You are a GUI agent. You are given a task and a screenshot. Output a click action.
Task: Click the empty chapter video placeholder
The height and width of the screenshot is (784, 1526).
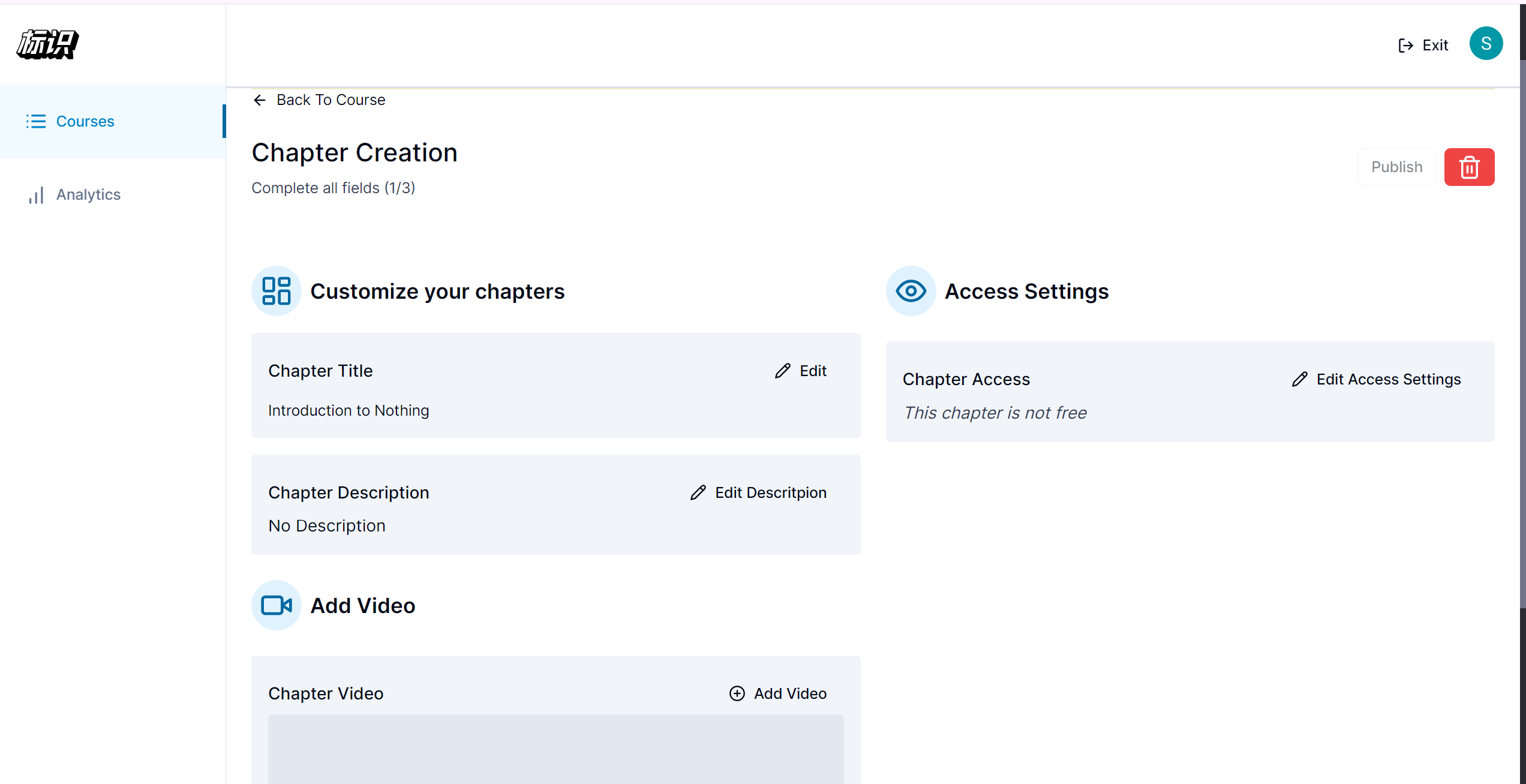(555, 749)
